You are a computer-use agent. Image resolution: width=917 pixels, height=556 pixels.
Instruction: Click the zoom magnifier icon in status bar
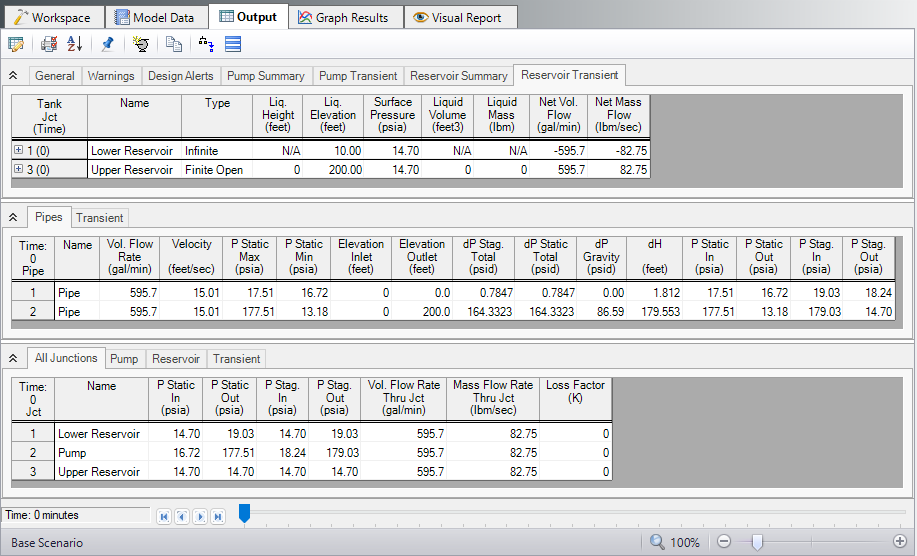tap(657, 542)
